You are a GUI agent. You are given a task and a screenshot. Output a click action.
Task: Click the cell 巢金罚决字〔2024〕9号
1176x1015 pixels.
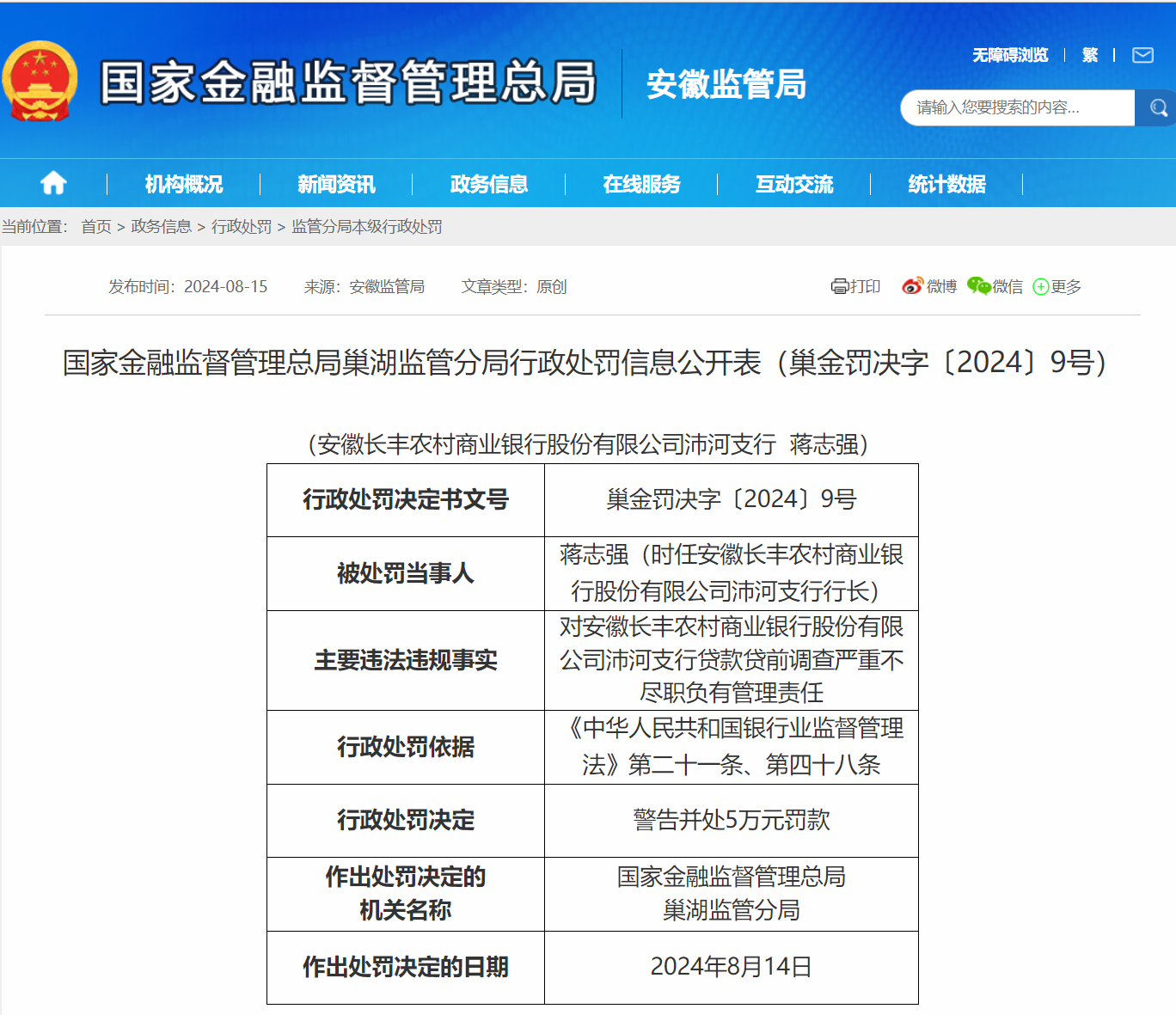click(x=732, y=500)
